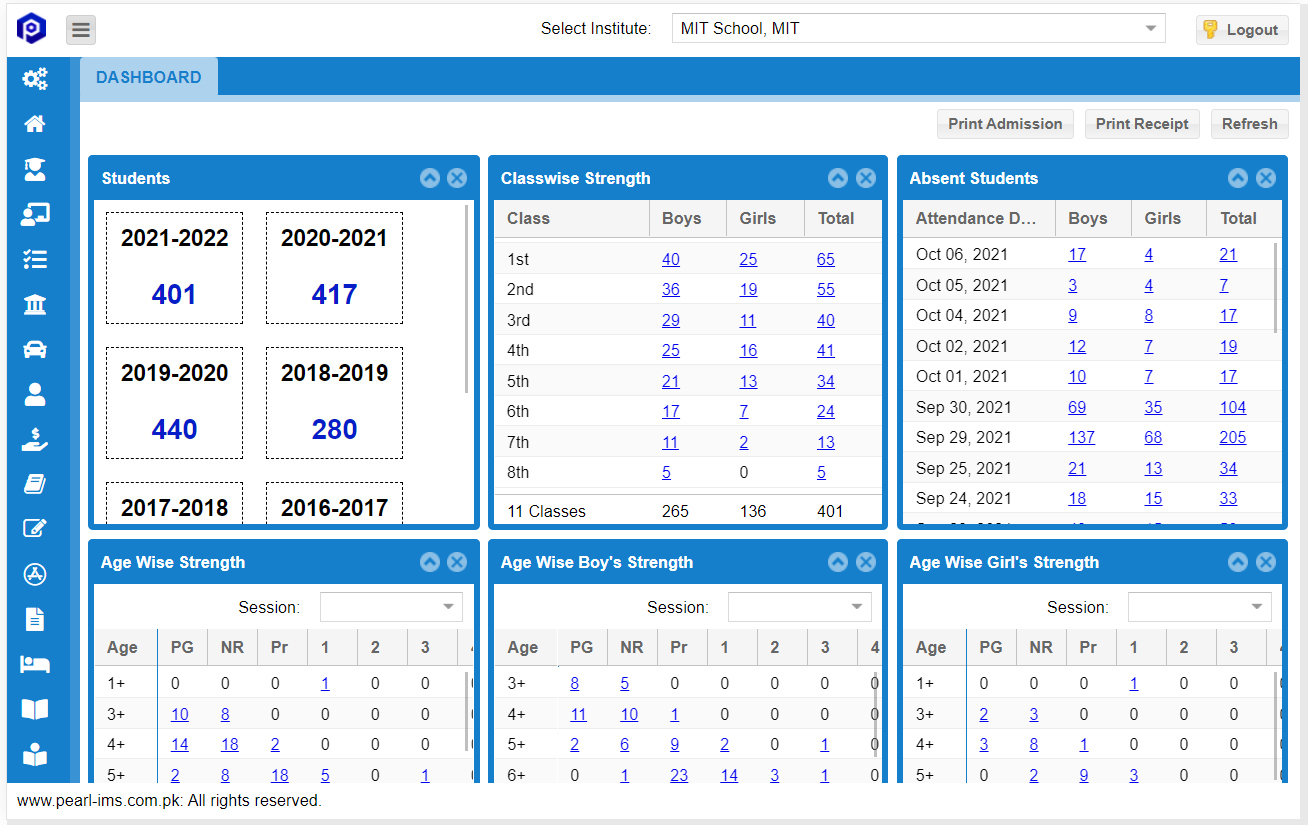The height and width of the screenshot is (825, 1308).
Task: Open the checklist icon in the sidebar
Action: coord(34,259)
